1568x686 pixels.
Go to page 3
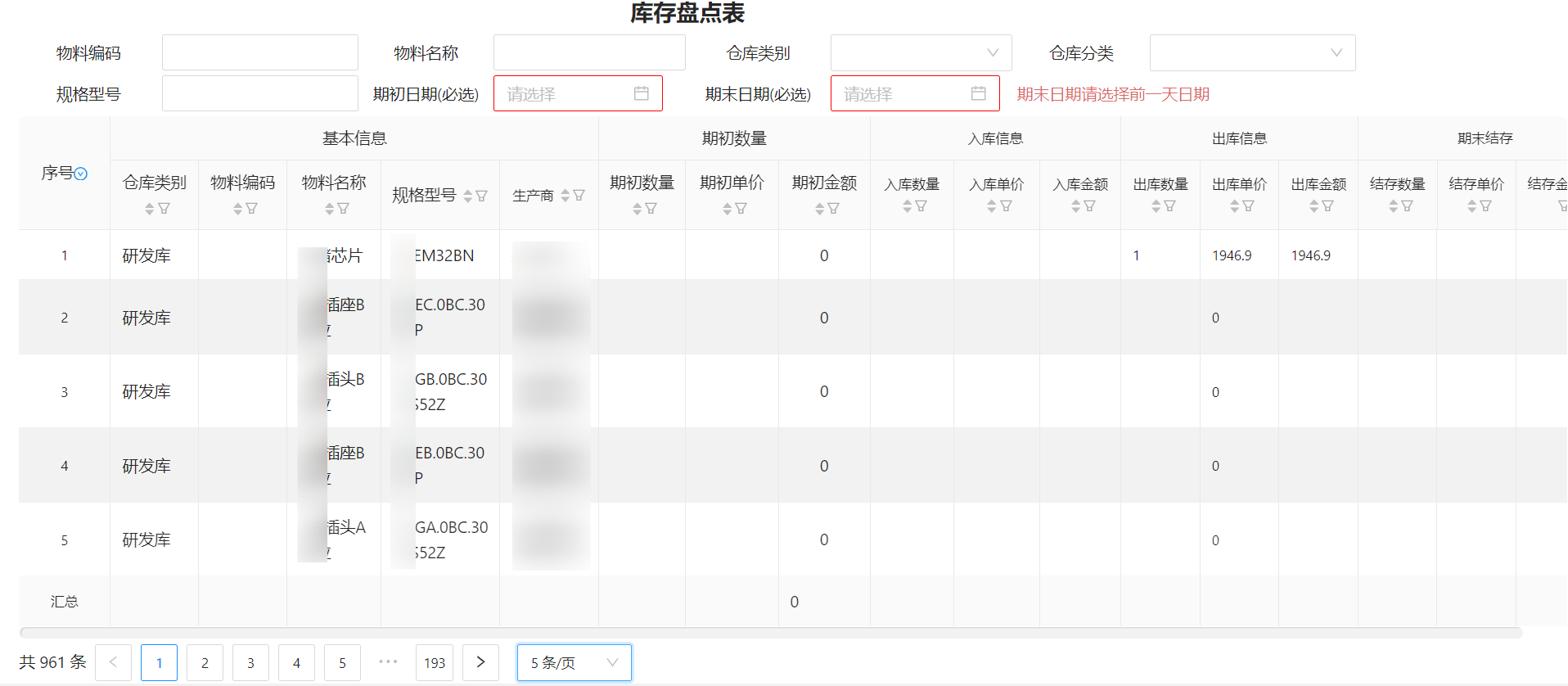point(250,662)
